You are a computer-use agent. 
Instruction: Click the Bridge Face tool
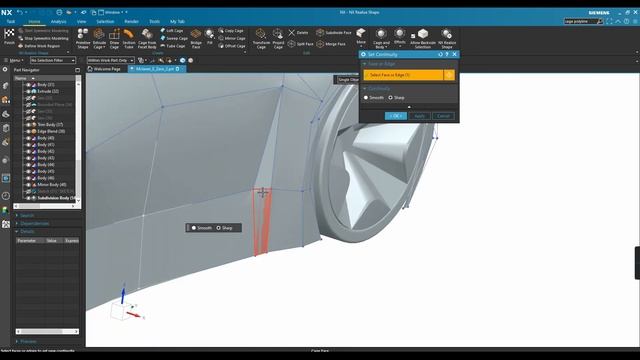[x=196, y=38]
